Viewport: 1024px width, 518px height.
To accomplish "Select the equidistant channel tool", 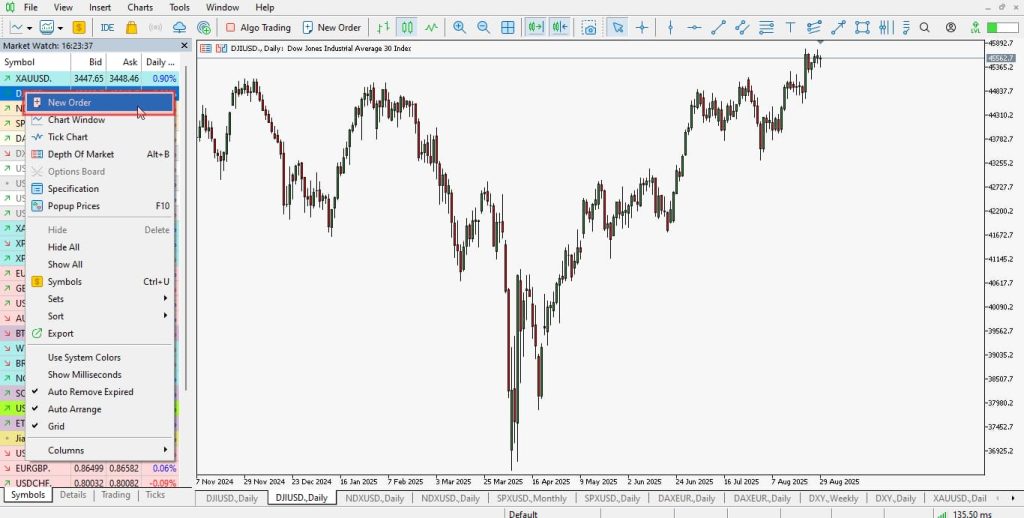I will pos(742,27).
